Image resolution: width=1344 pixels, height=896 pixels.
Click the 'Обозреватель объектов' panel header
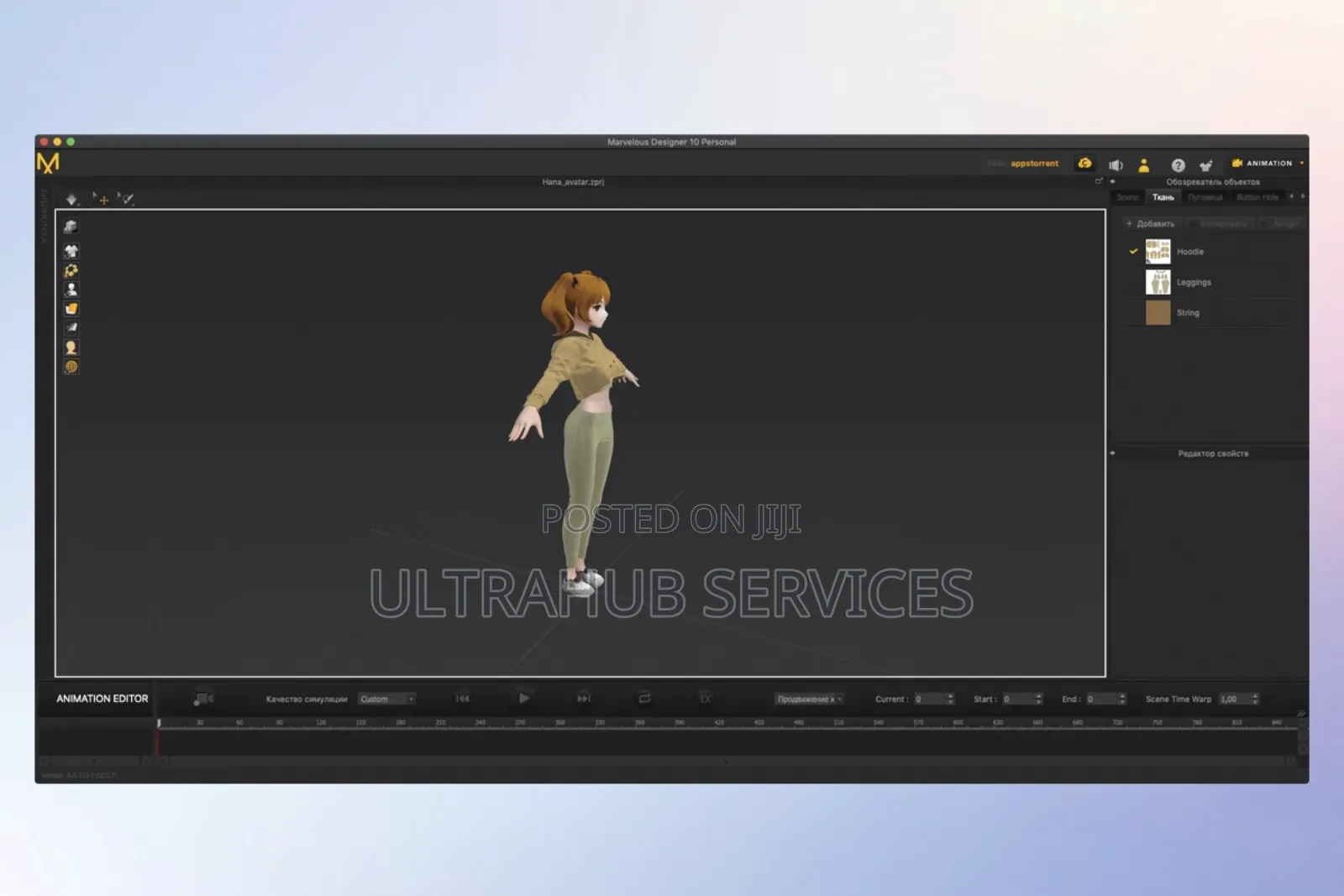(1213, 181)
